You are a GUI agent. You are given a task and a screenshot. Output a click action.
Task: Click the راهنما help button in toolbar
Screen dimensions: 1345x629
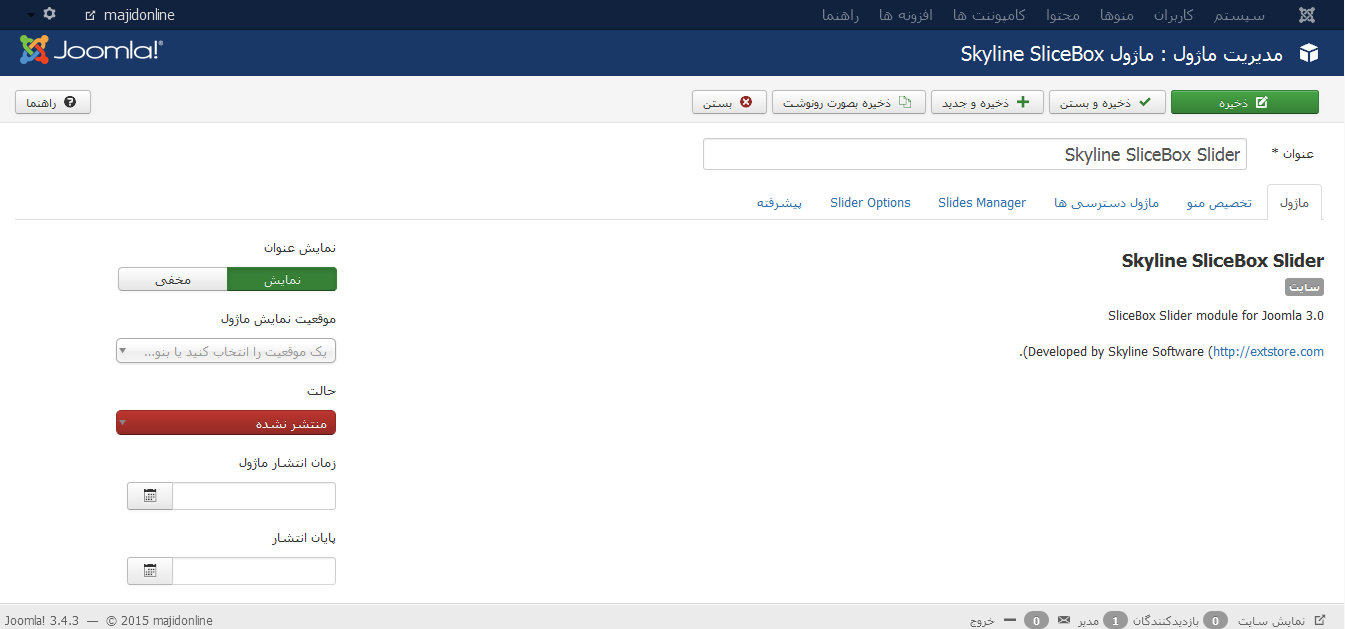(x=53, y=102)
